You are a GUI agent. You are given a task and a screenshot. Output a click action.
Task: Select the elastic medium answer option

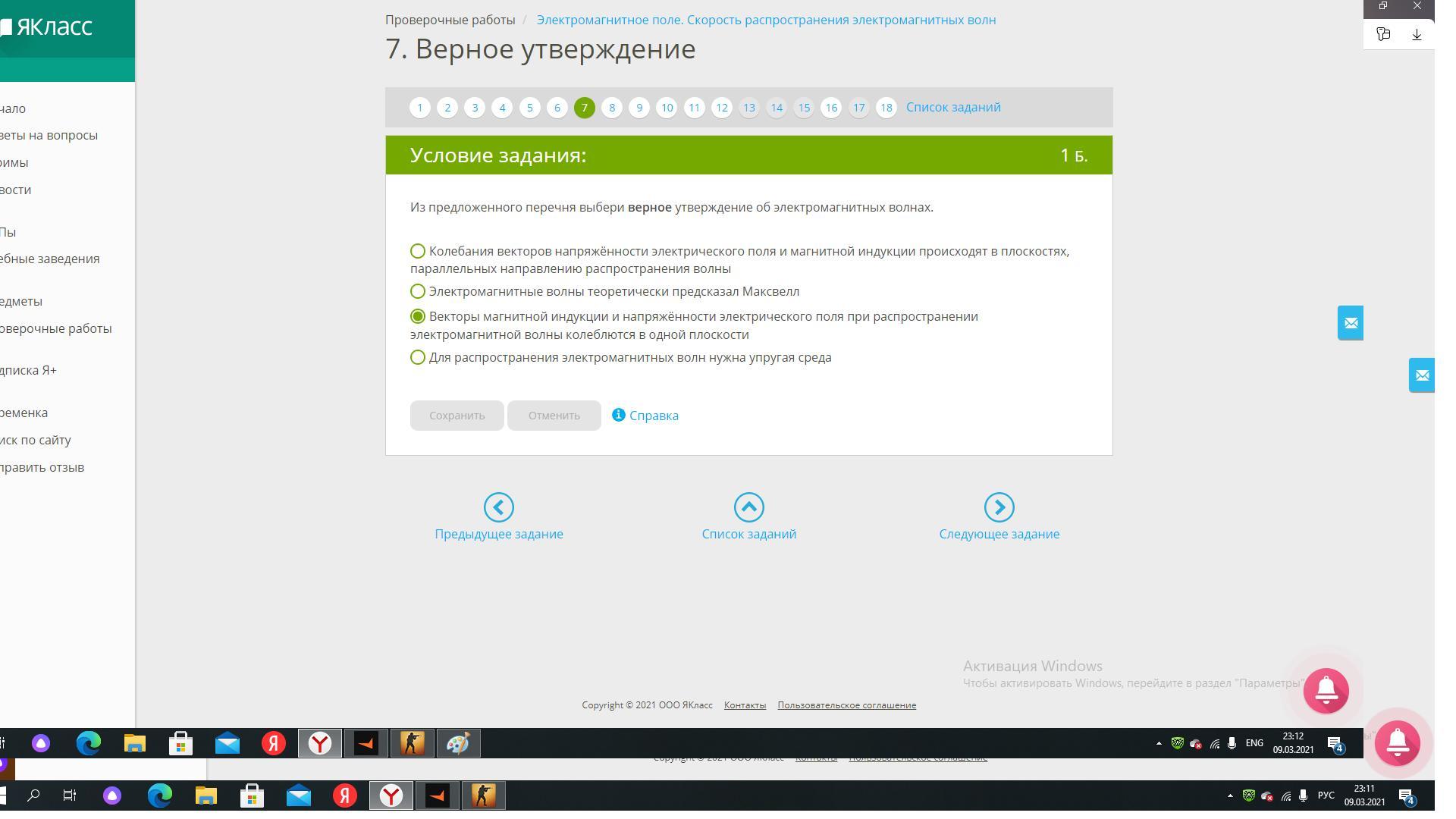[x=418, y=357]
